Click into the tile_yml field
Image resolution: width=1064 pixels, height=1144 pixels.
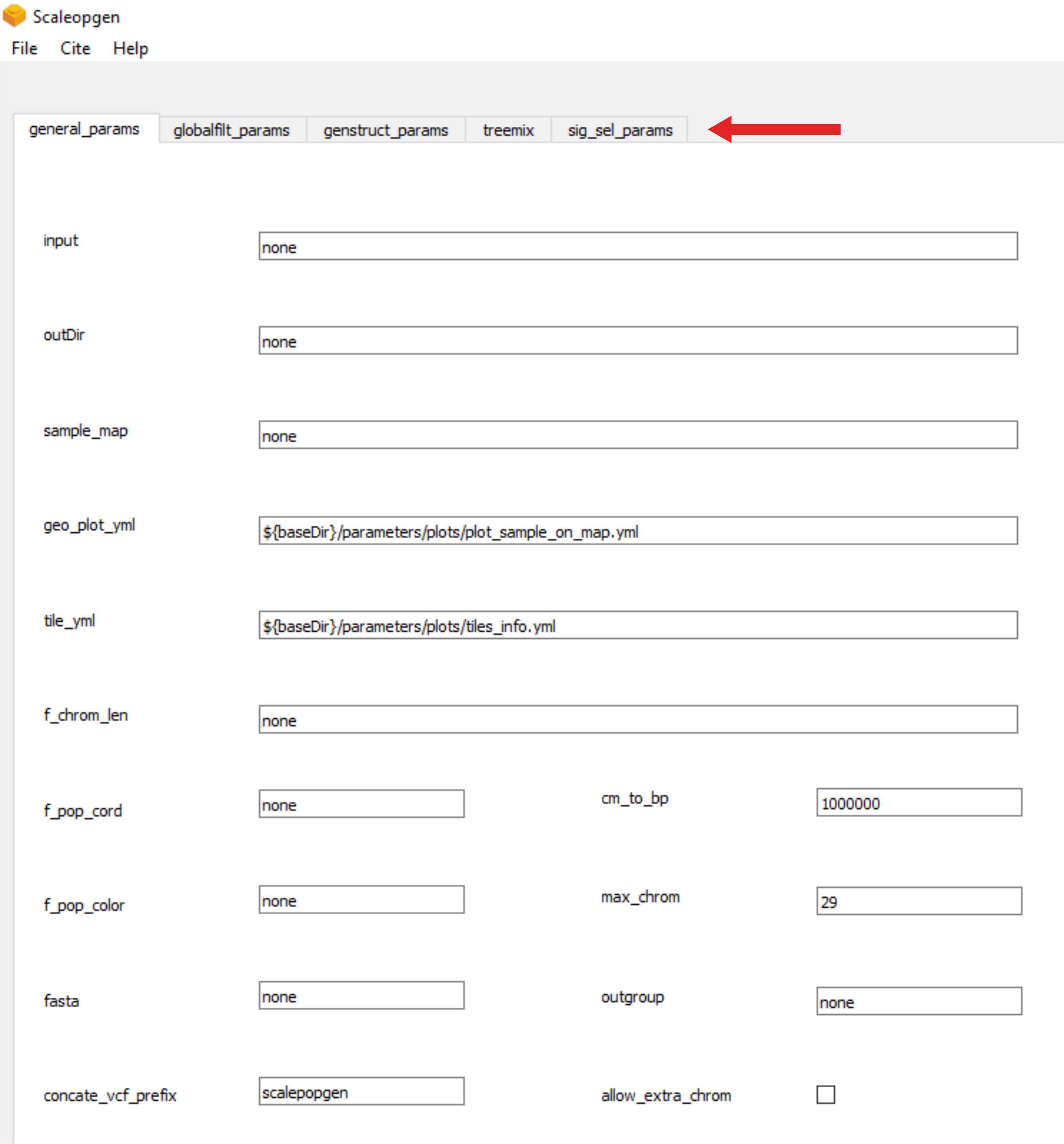pos(638,624)
